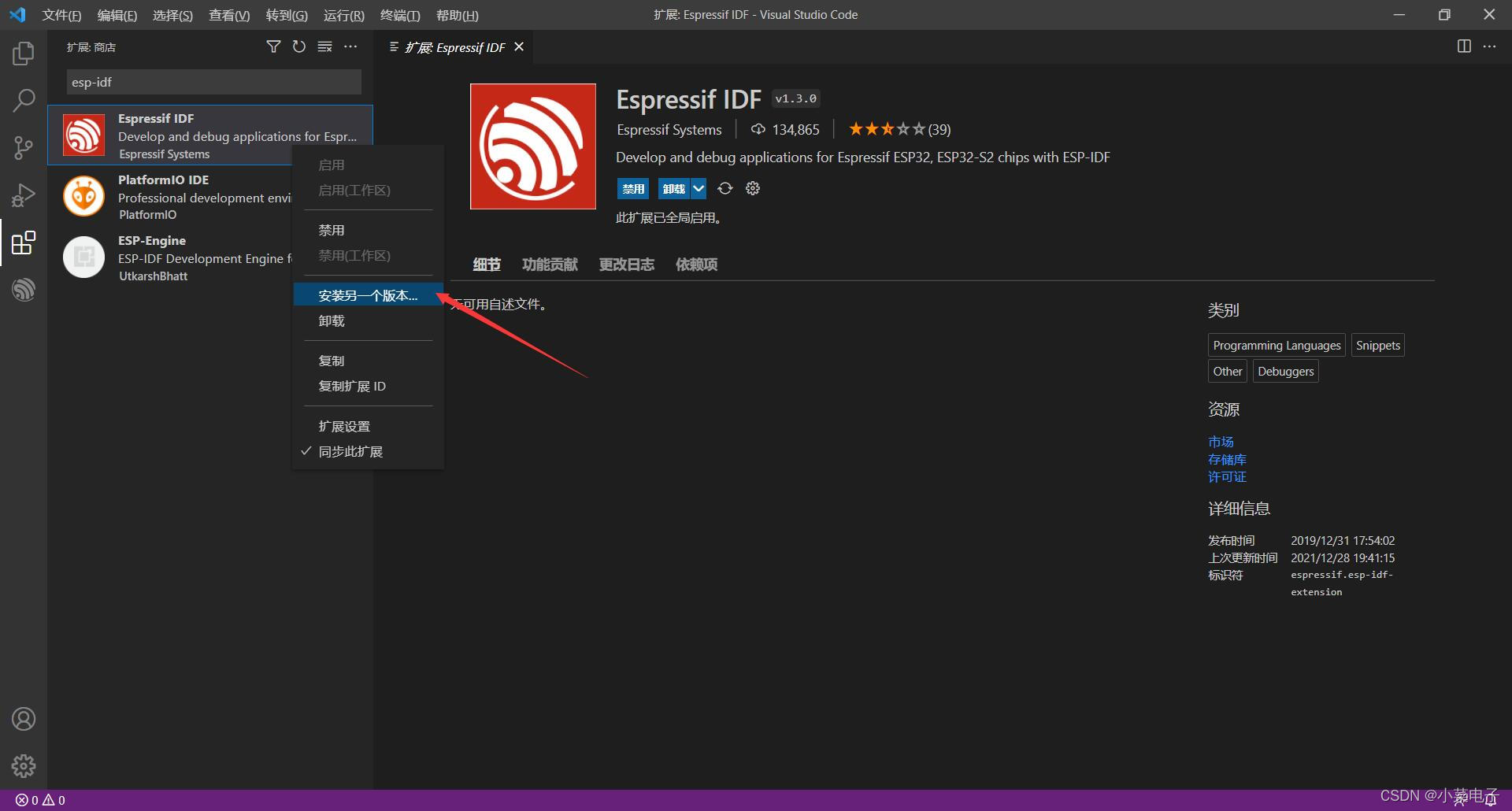Select ESP-Engine in extension list
The width and height of the screenshot is (1512, 811).
pos(210,257)
